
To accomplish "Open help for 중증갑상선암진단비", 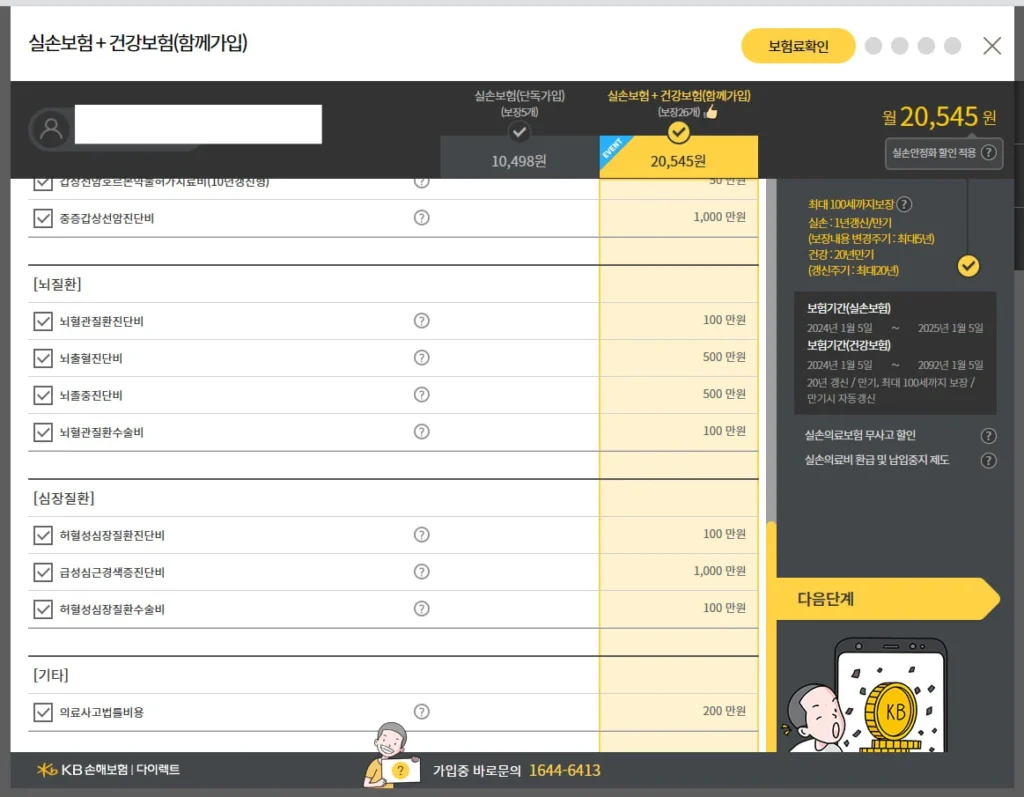I will point(421,218).
